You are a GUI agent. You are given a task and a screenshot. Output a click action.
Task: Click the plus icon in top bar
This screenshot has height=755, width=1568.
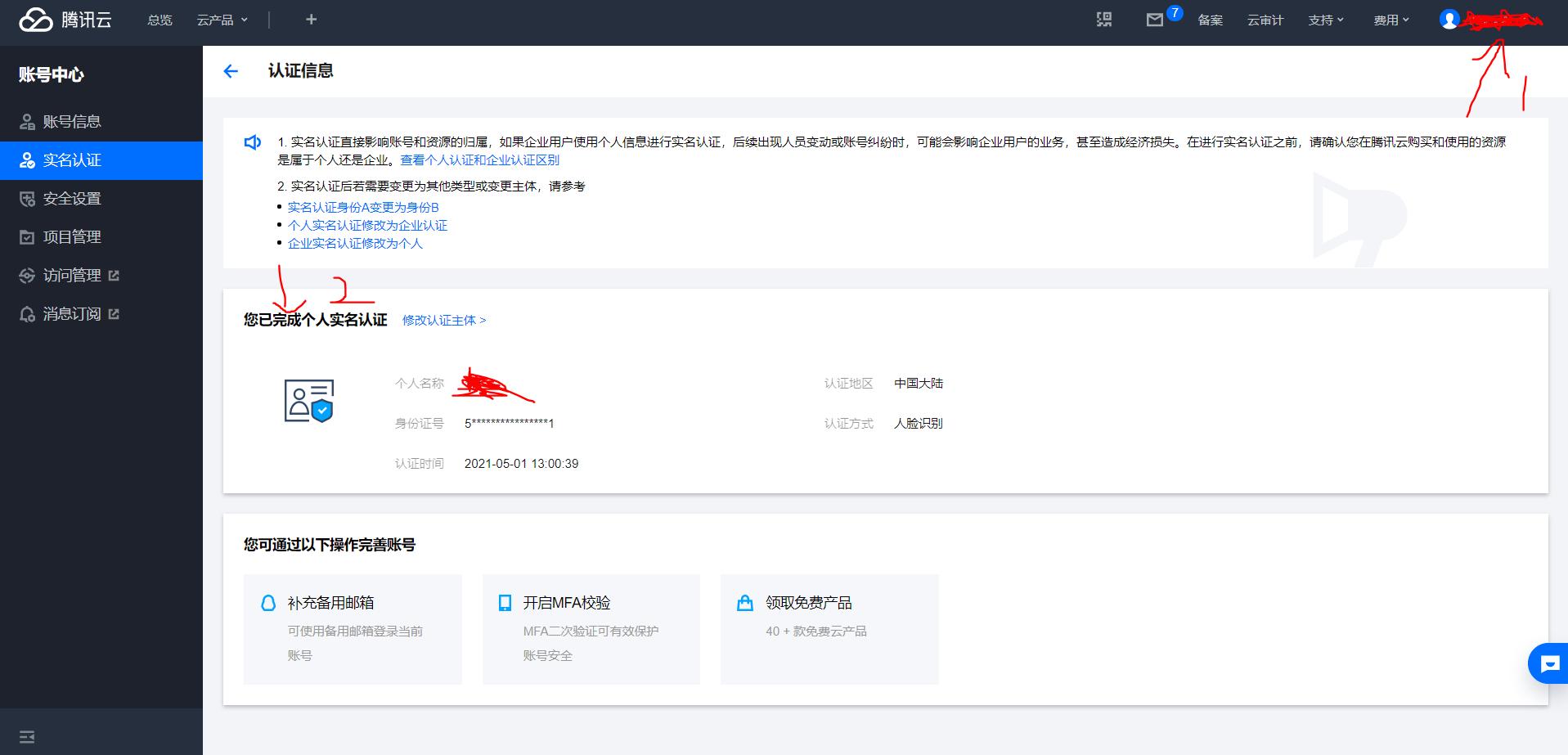pos(311,20)
